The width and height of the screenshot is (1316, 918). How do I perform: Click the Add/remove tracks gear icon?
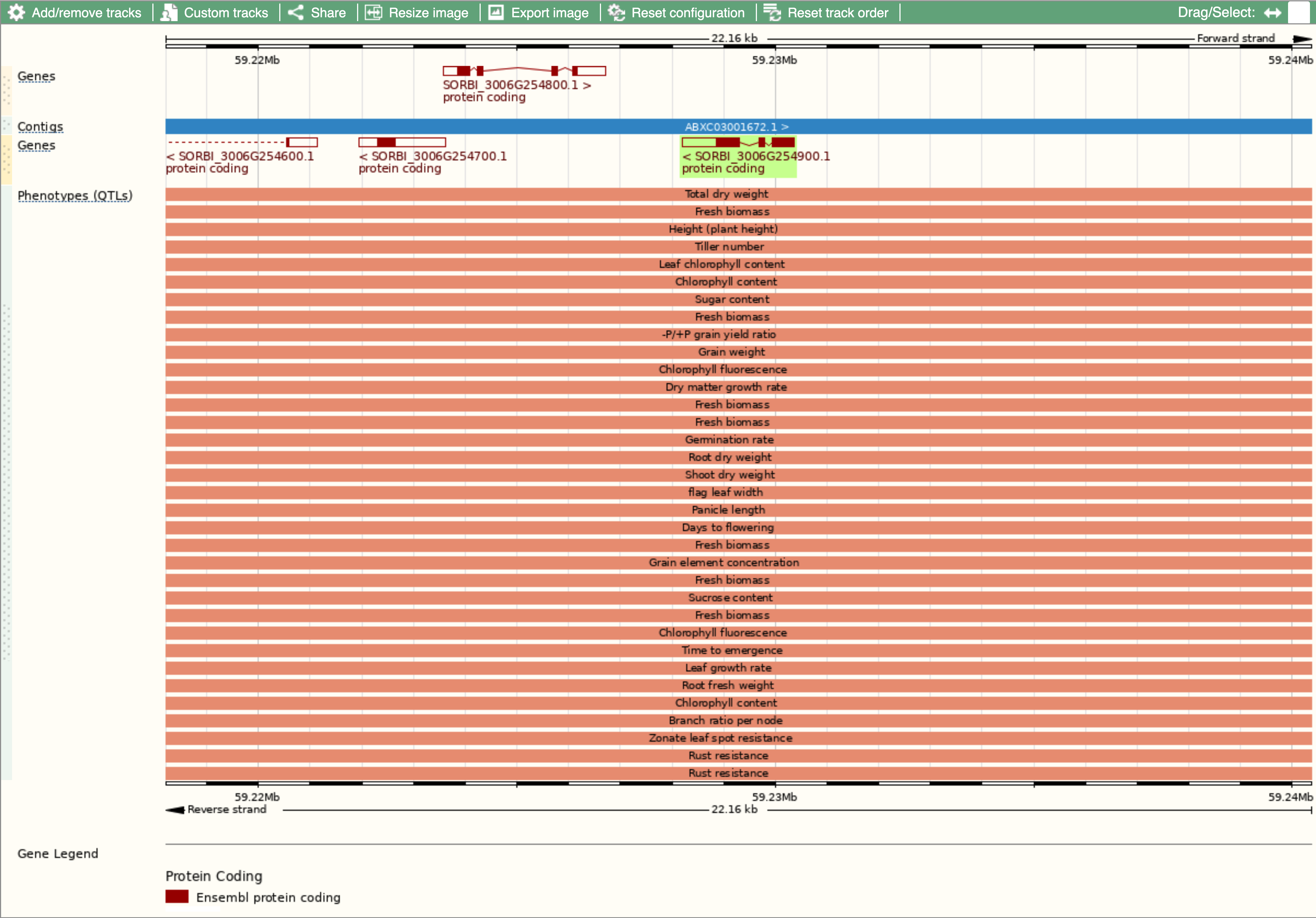[17, 12]
